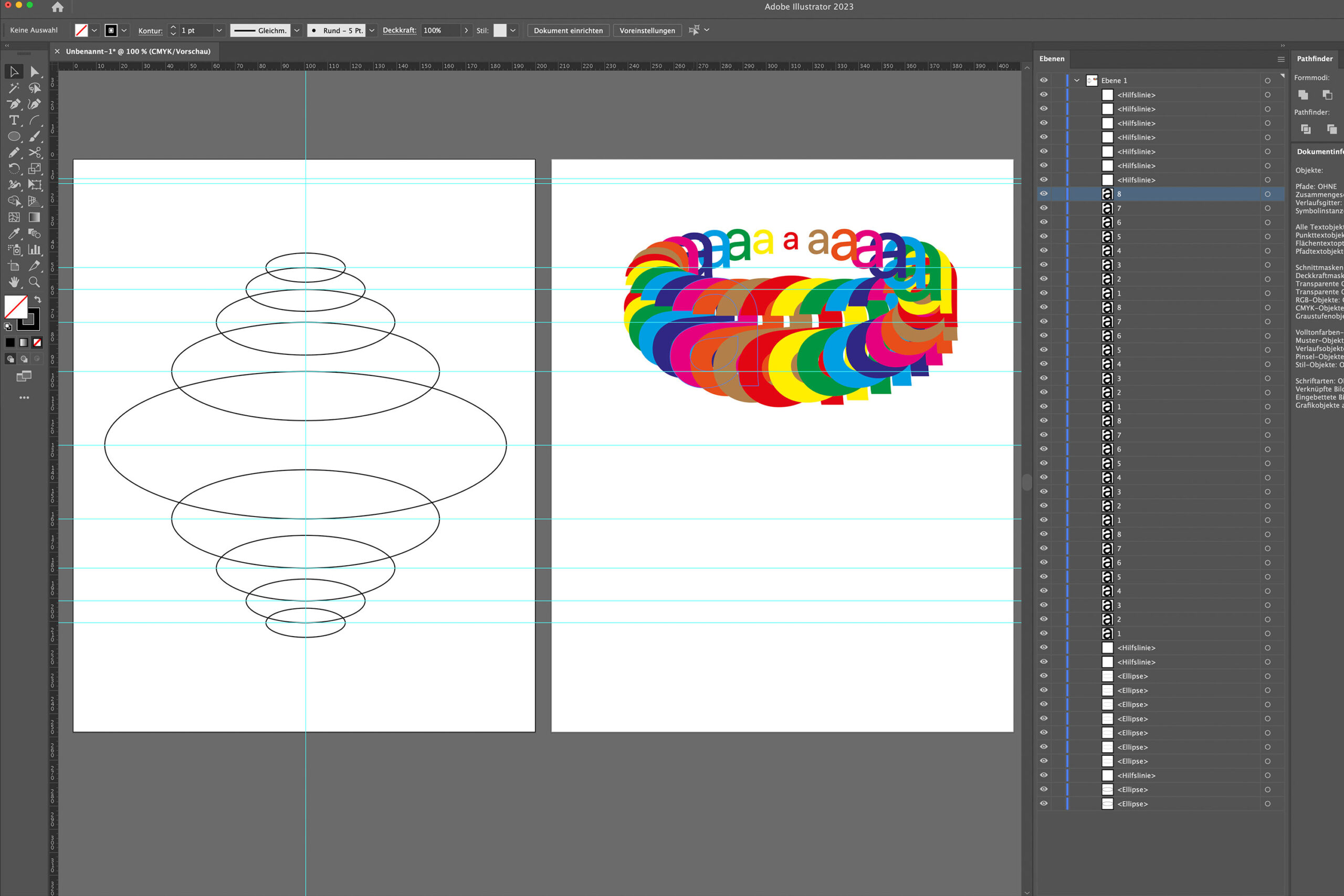
Task: Hide the bottom Ellipse layer item
Action: 1043,804
